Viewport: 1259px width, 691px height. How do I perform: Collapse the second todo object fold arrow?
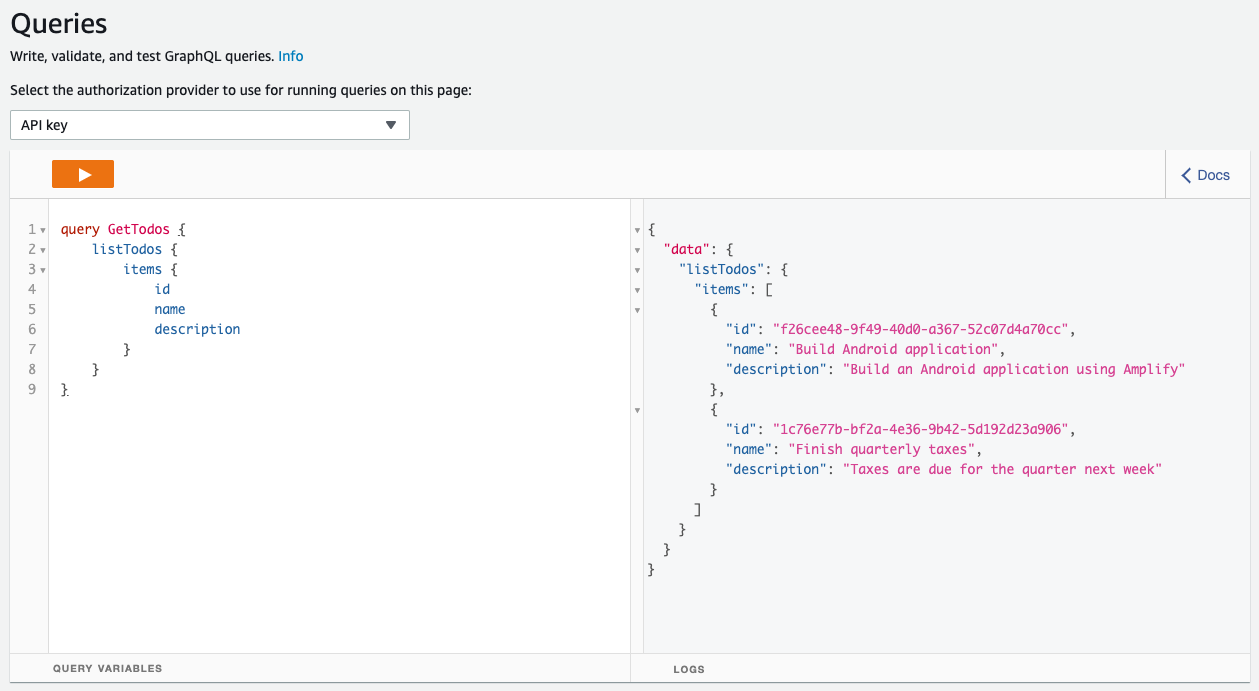pos(638,410)
